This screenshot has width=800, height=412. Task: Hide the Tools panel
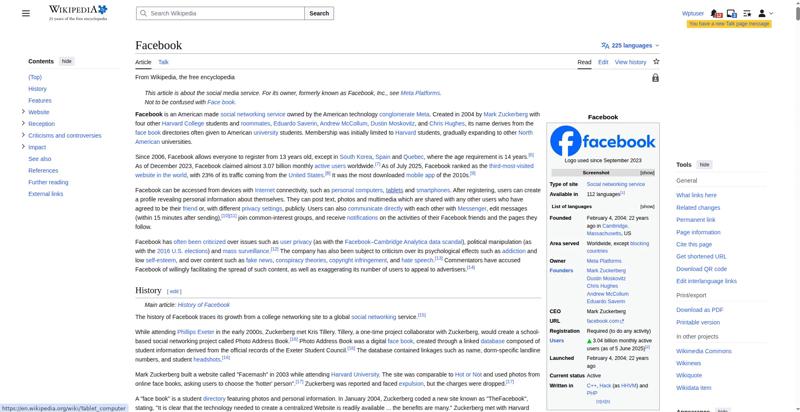point(704,164)
